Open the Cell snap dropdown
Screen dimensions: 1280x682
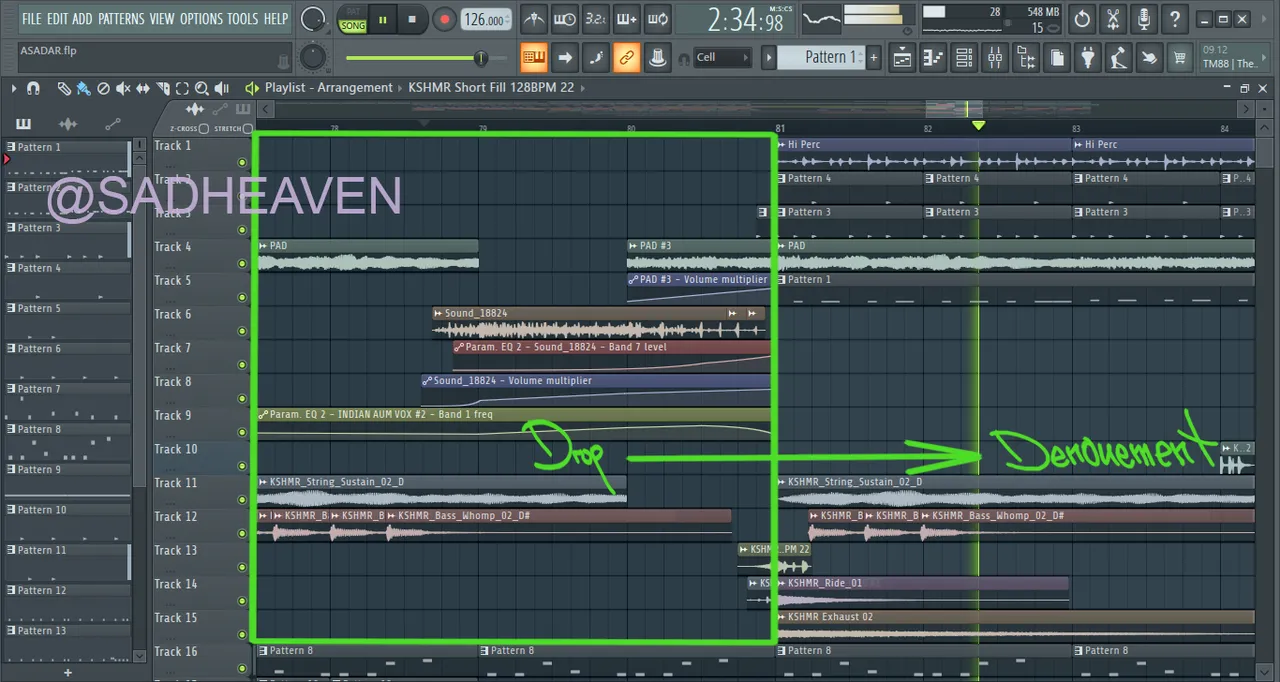[x=723, y=58]
